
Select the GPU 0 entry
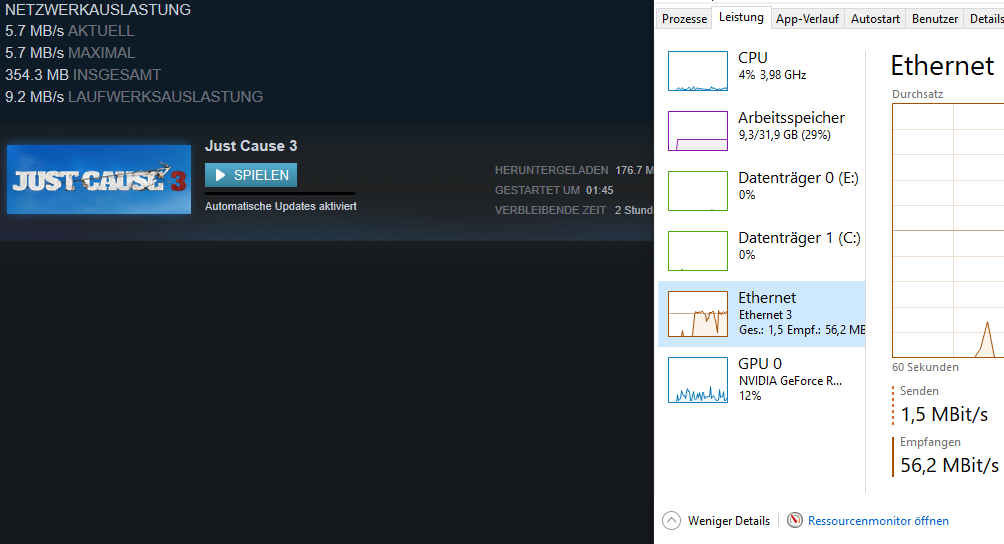pyautogui.click(x=761, y=380)
